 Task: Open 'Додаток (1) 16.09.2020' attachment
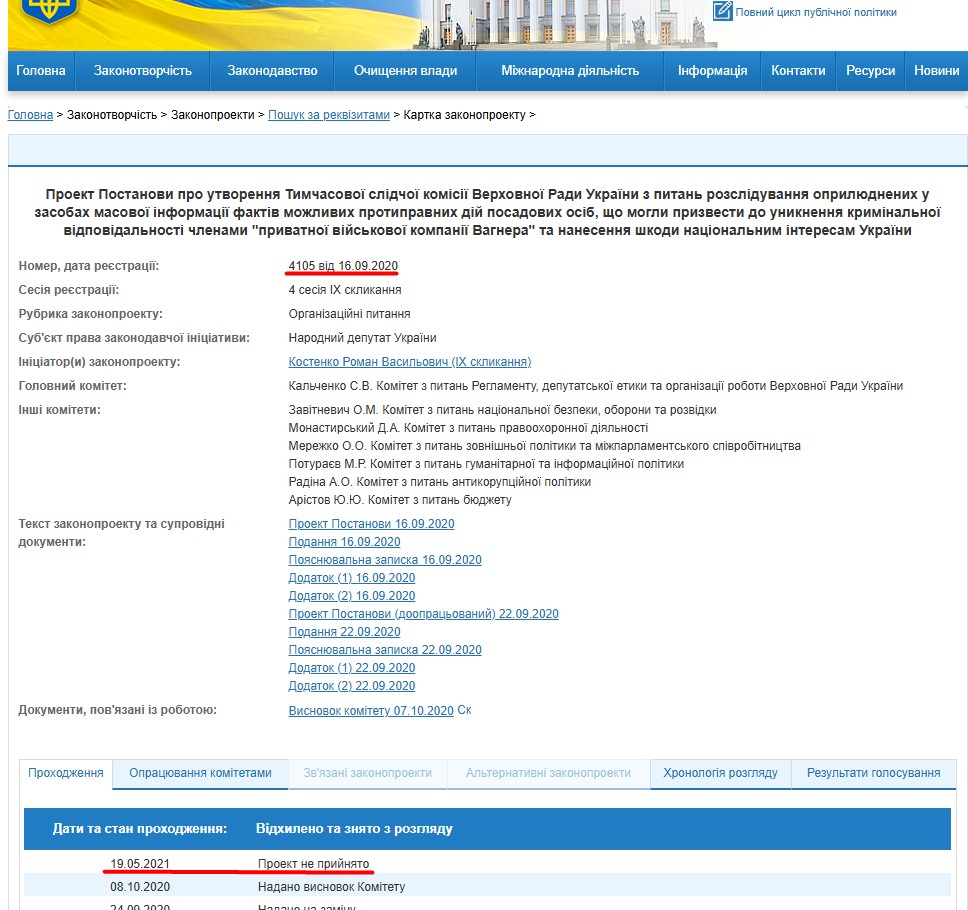tap(352, 578)
